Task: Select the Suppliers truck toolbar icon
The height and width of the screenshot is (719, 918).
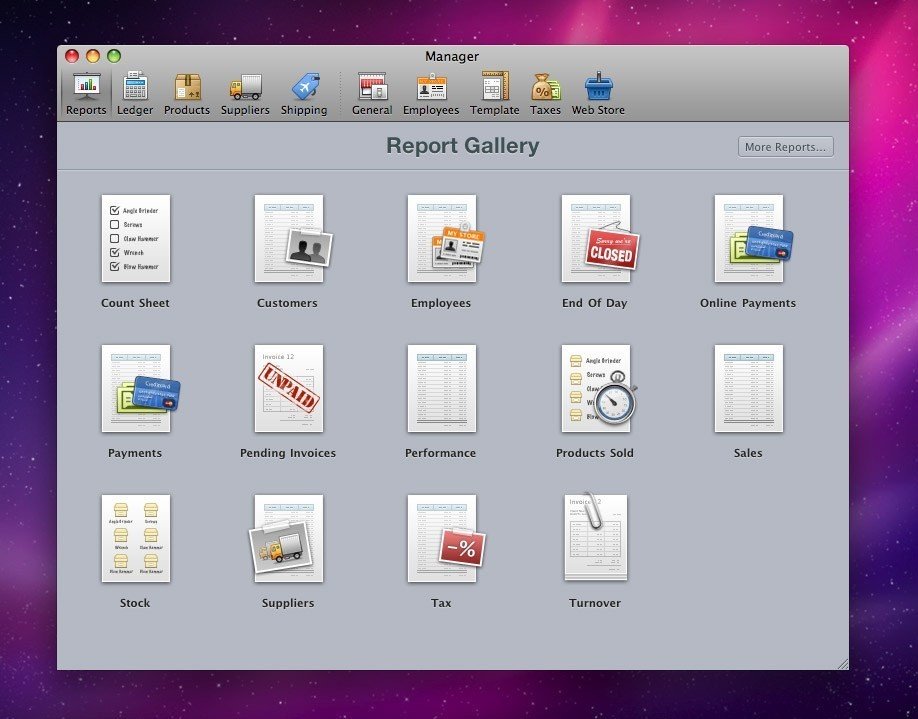Action: pyautogui.click(x=245, y=86)
